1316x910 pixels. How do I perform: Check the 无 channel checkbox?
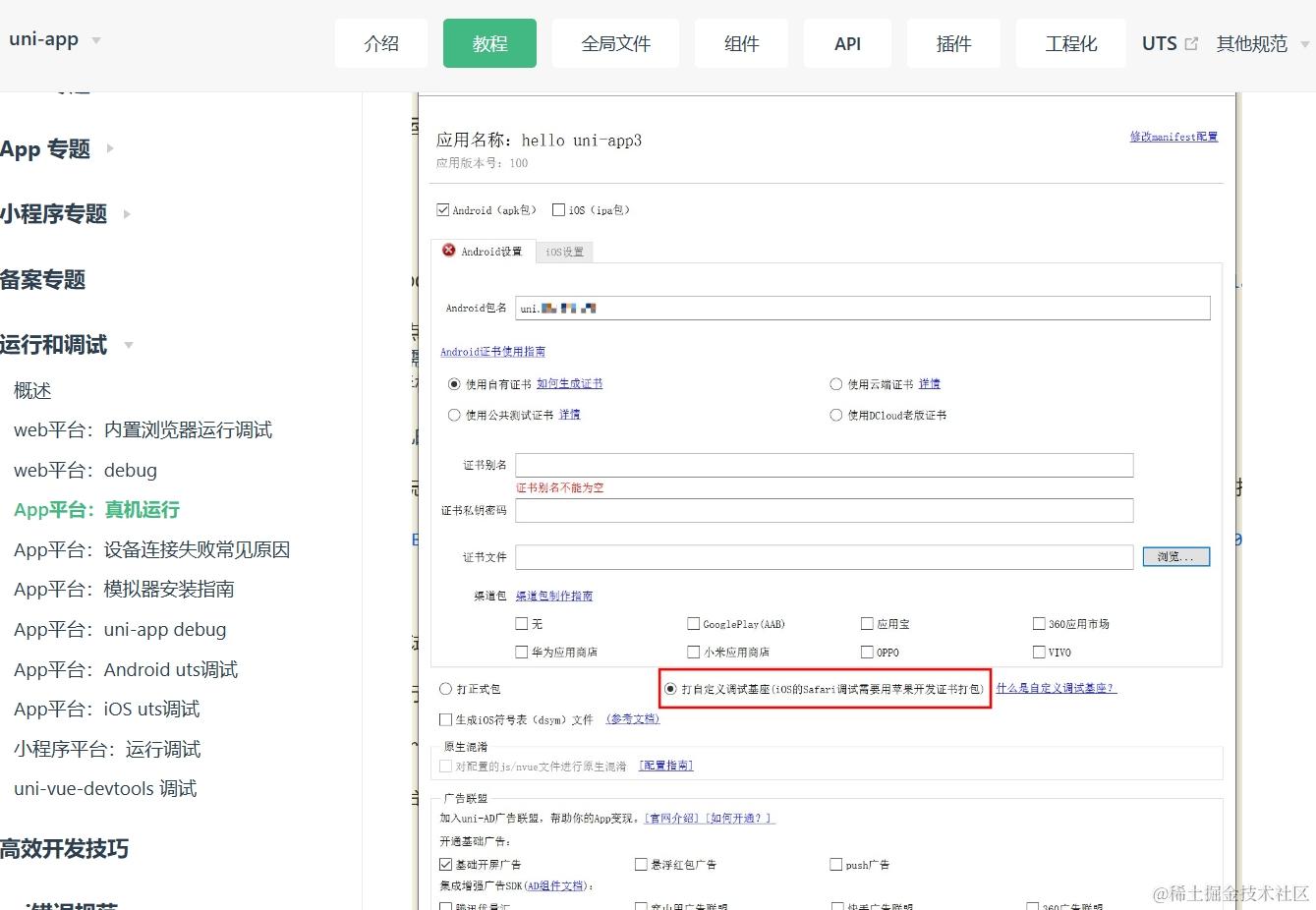tap(522, 623)
